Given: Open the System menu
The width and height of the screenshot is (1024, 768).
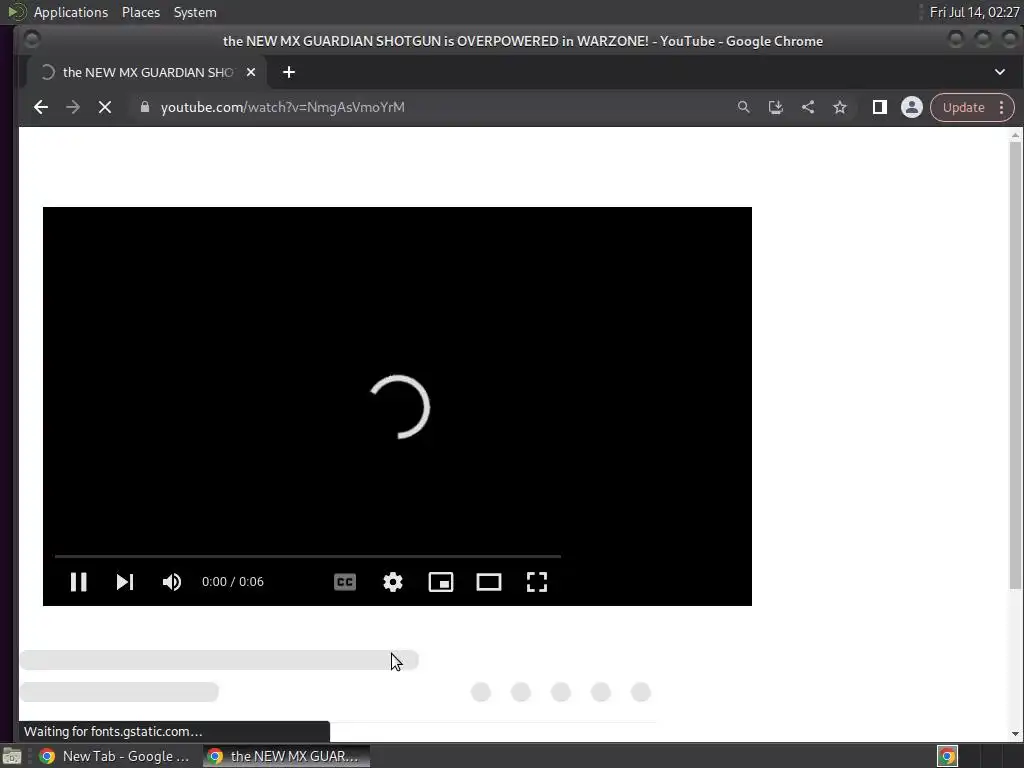Looking at the screenshot, I should [195, 12].
